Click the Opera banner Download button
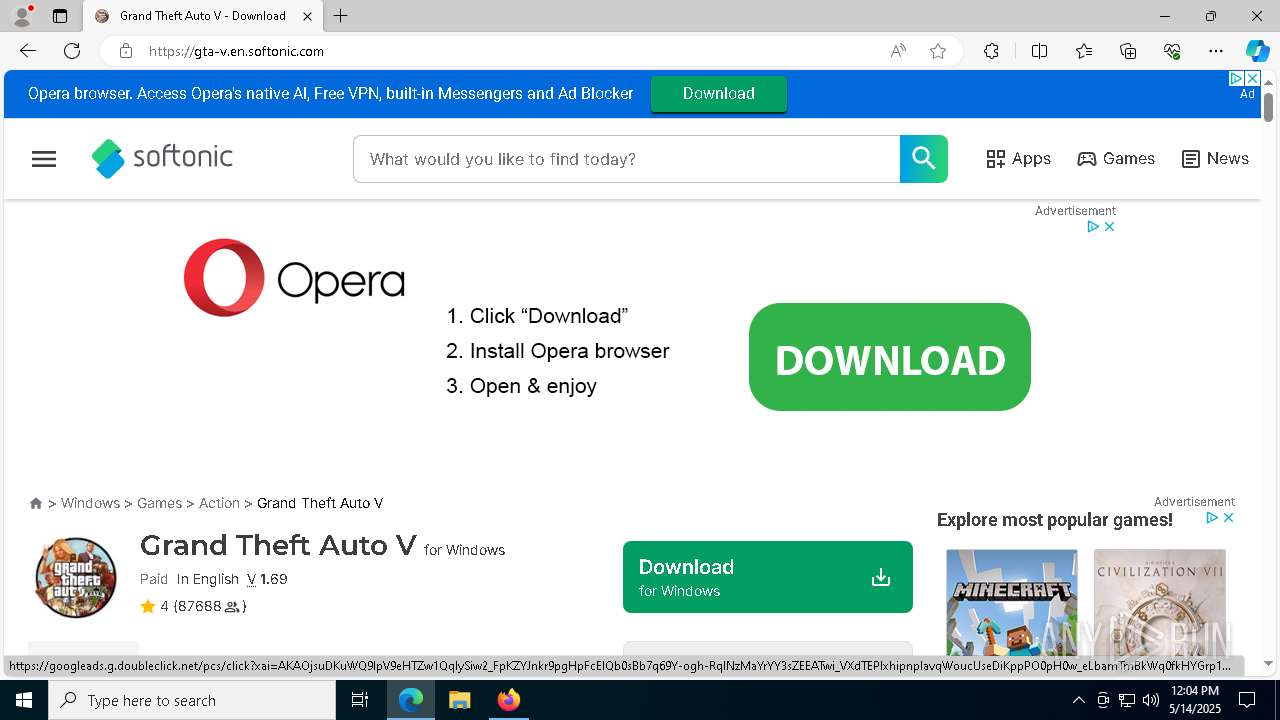The image size is (1280, 720). click(718, 94)
